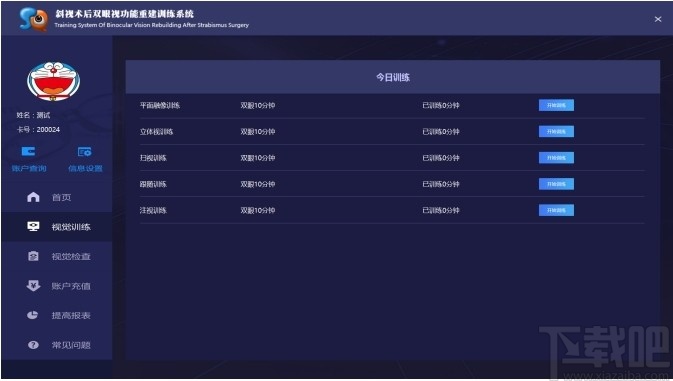Click 平面融像训练 row name

click(x=160, y=105)
